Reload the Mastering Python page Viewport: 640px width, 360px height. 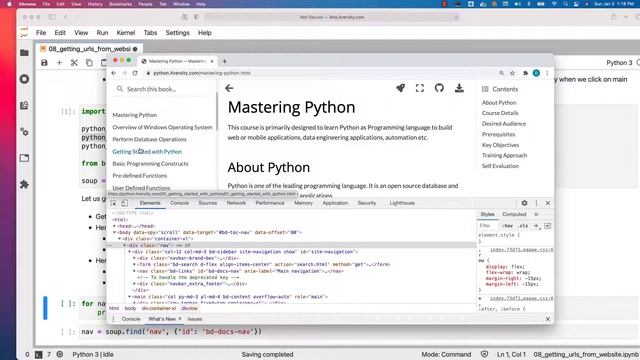(135, 73)
